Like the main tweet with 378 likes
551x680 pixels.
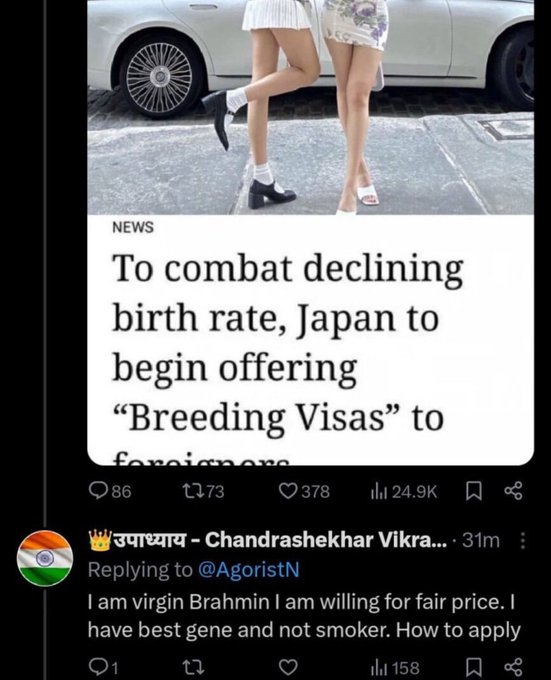click(304, 491)
